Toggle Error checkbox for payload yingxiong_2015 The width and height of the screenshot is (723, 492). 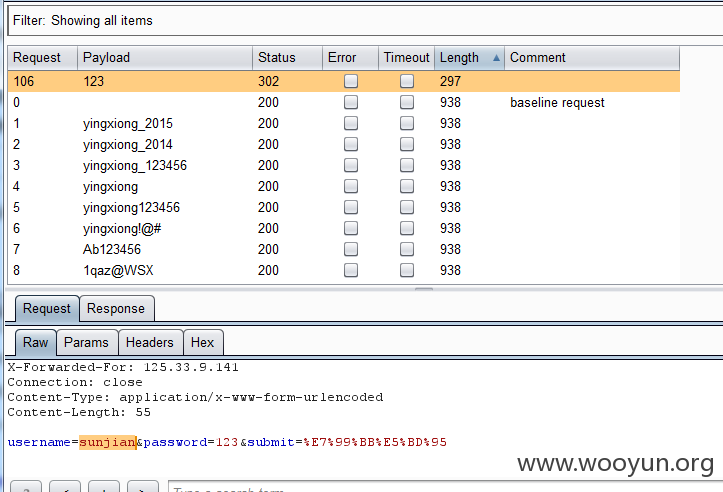click(x=351, y=123)
